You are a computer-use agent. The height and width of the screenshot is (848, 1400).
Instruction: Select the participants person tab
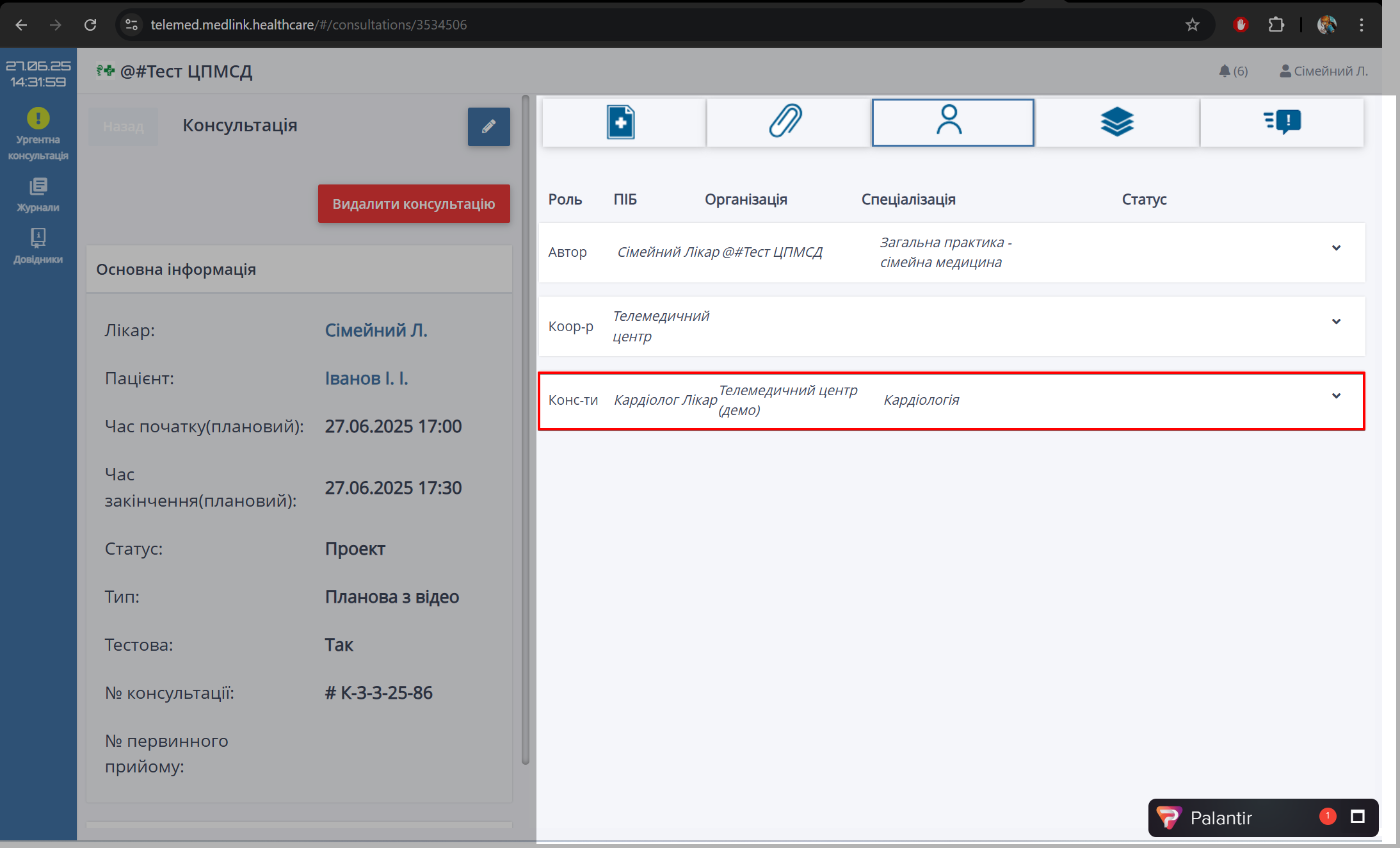952,122
